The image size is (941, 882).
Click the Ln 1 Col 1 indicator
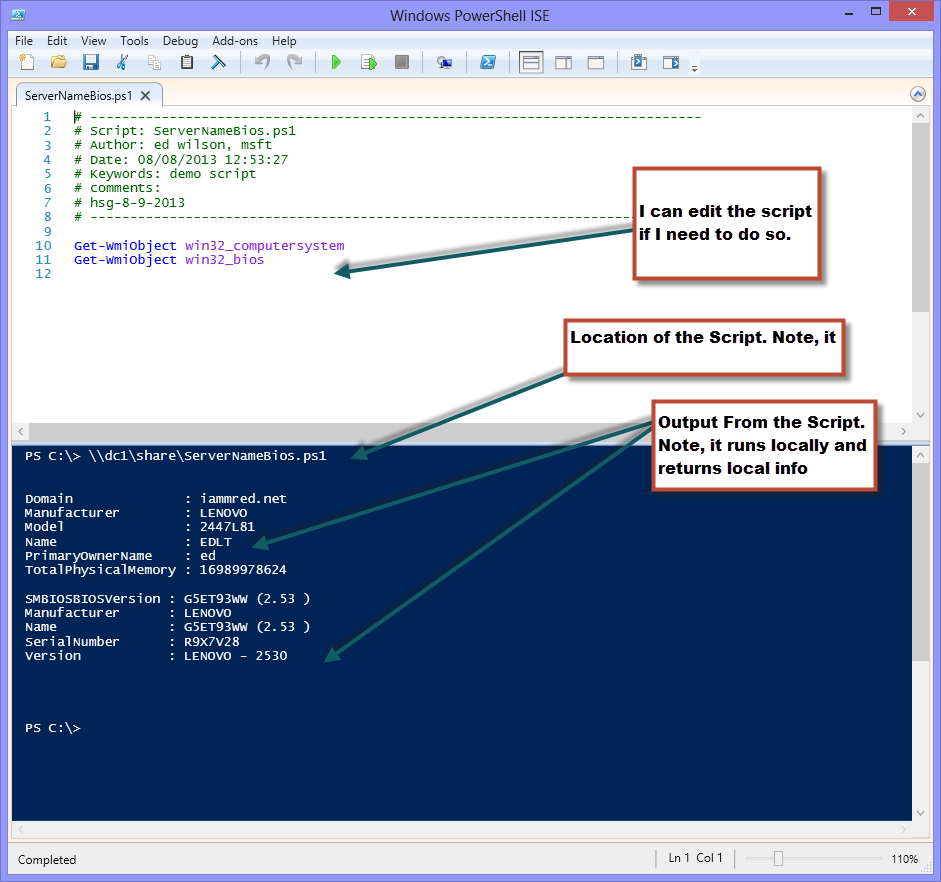point(695,858)
